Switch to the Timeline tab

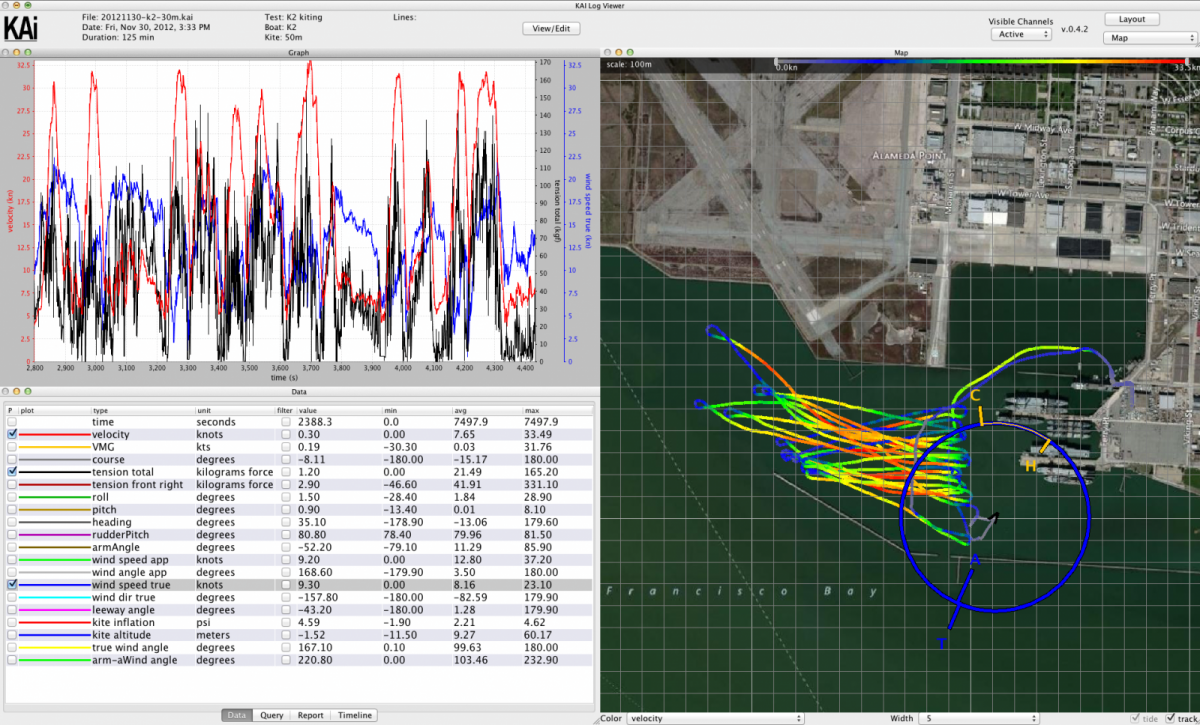click(x=355, y=715)
